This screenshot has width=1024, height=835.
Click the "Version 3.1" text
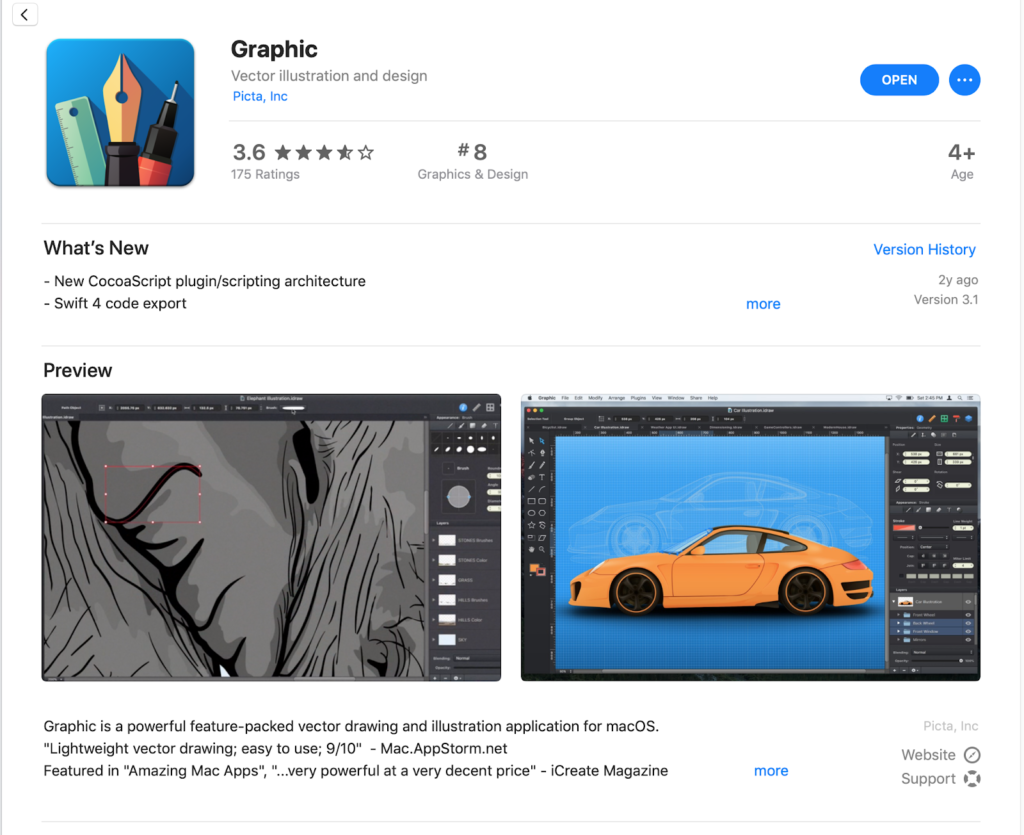946,300
